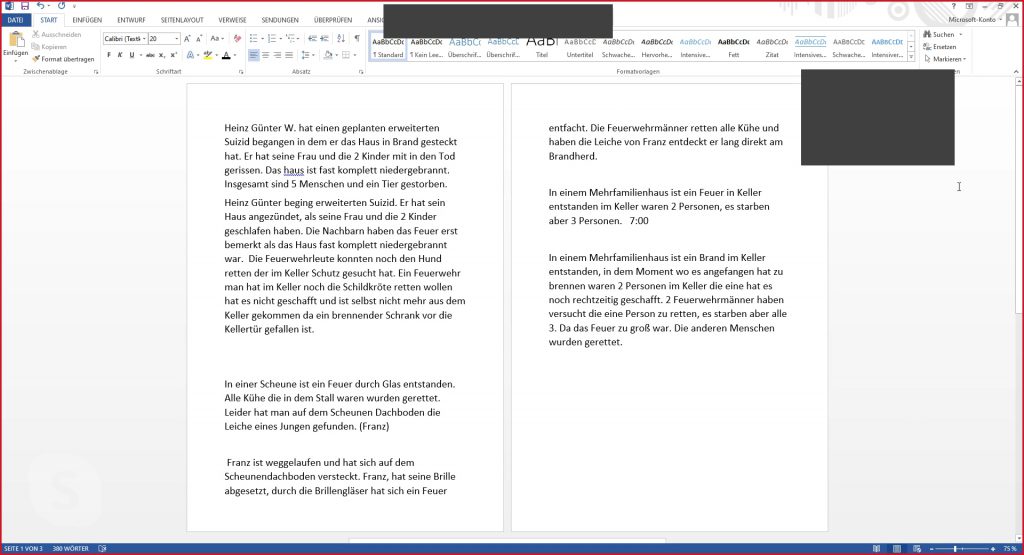Align text left
Screen dimensions: 1024x555
click(253, 55)
